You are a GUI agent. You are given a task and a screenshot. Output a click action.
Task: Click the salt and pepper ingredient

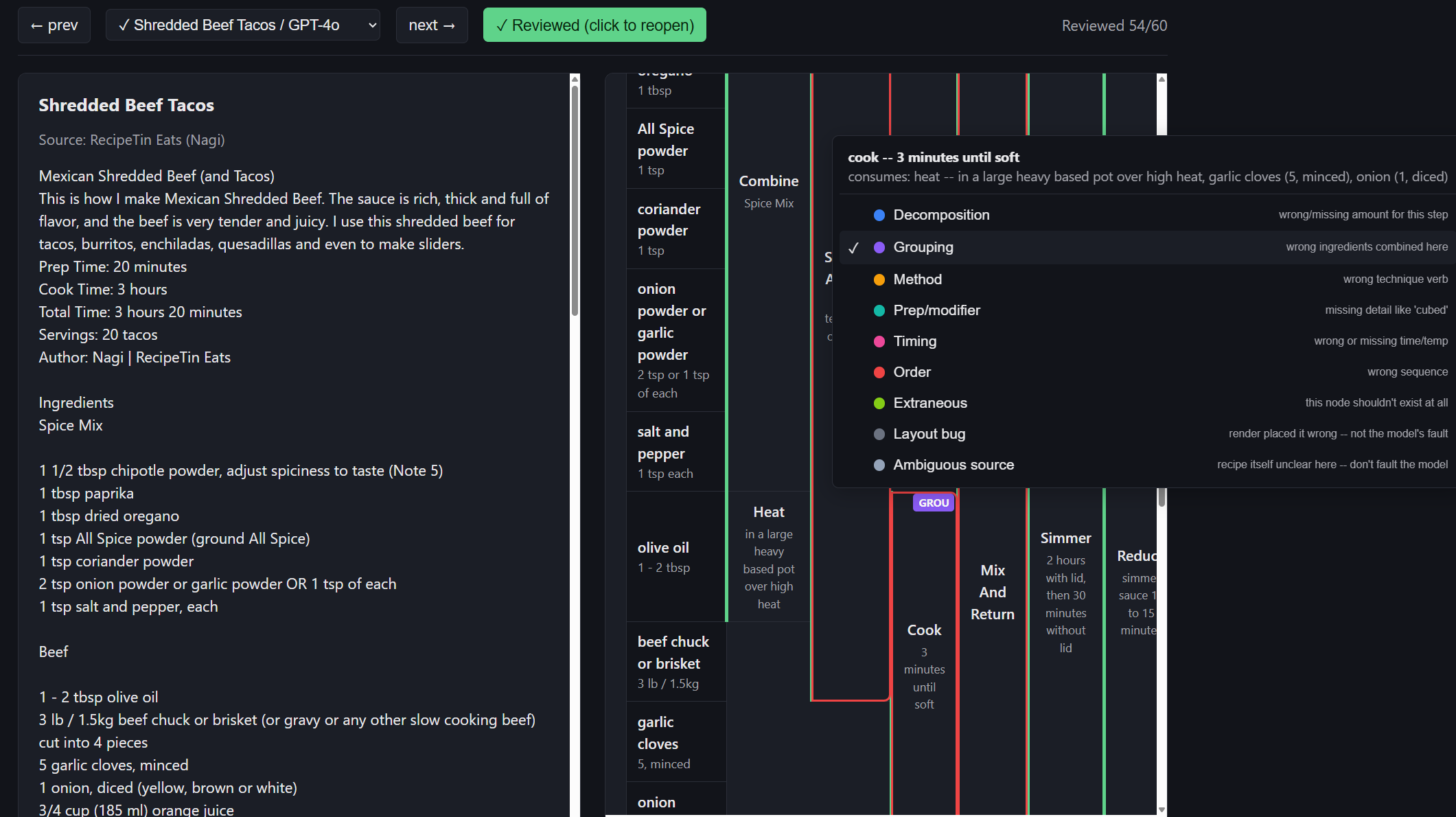[x=675, y=452]
